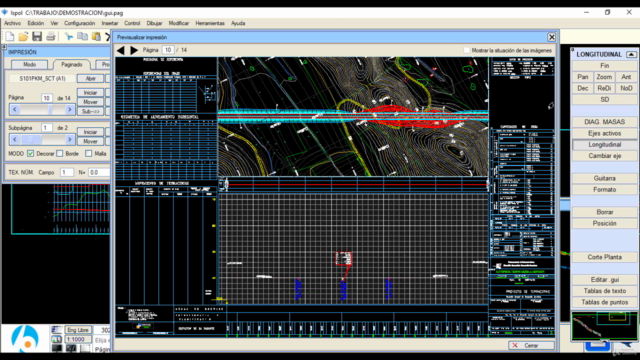Viewport: 640px width, 360px height.
Task: Click the Ispol logo at bottom left
Action: point(25,338)
